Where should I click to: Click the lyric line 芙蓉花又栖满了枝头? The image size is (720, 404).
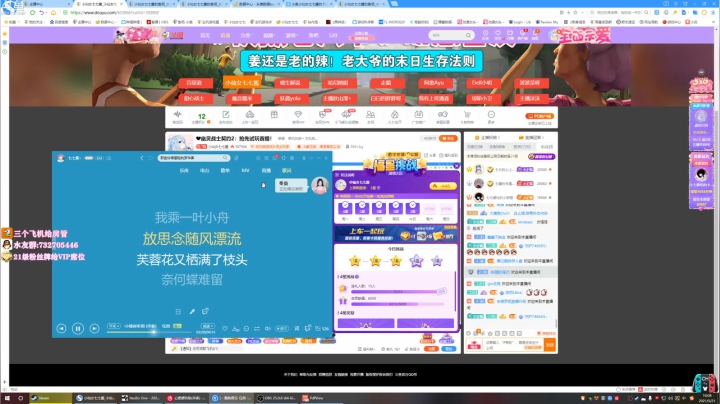[x=192, y=260]
